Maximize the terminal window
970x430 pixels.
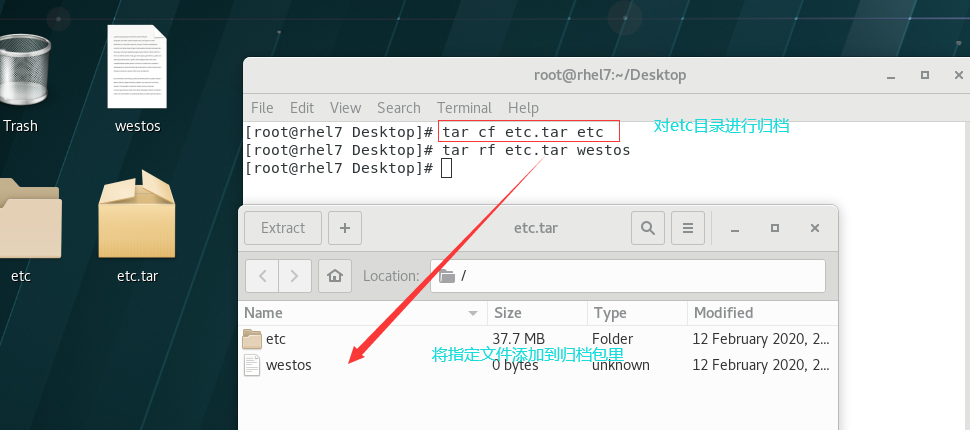pyautogui.click(x=925, y=75)
